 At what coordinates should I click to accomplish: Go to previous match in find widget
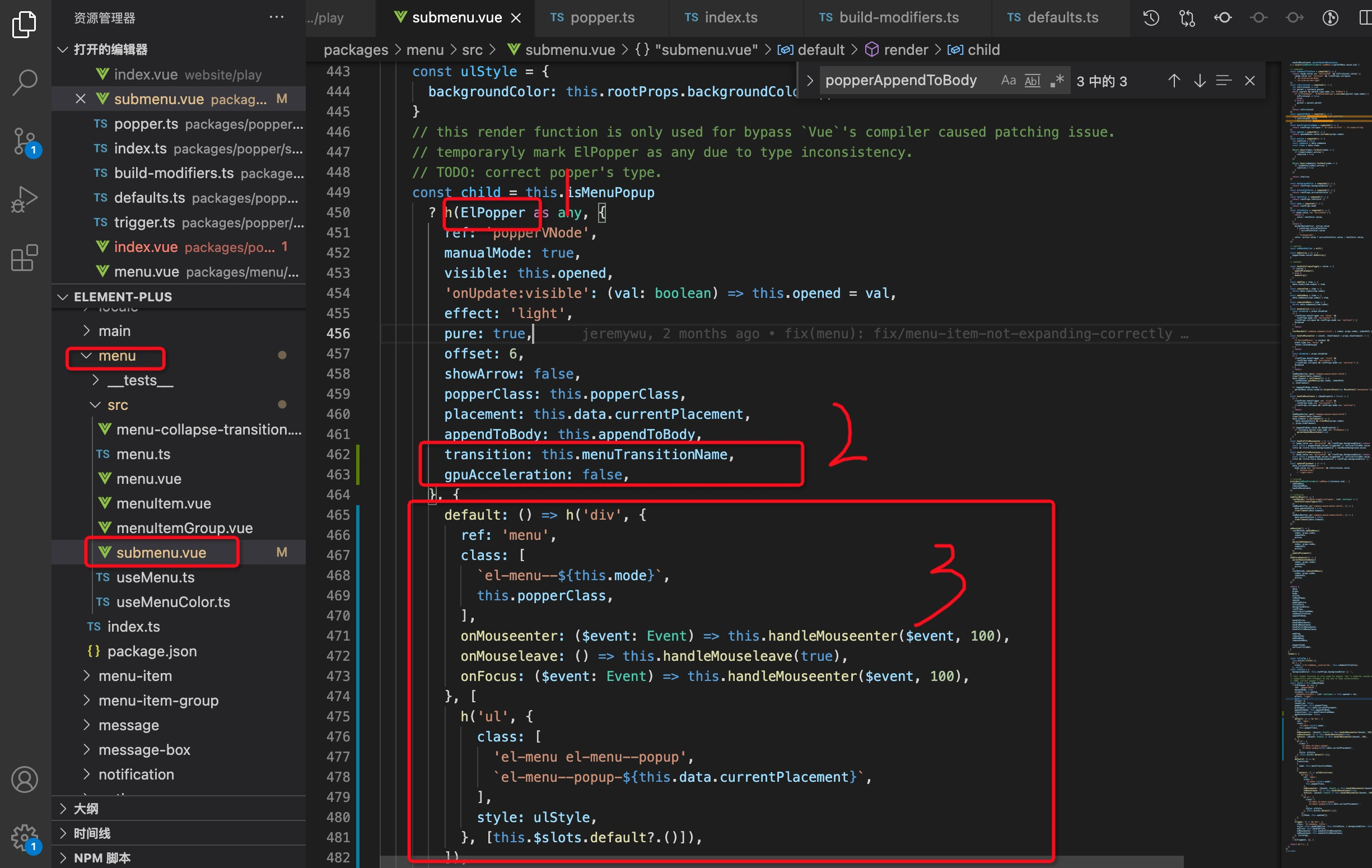[x=1174, y=80]
